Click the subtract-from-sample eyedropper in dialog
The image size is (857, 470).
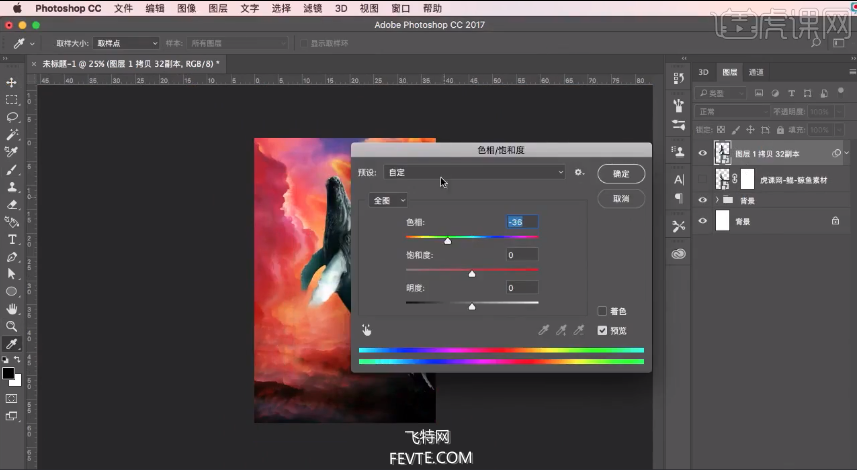578,330
